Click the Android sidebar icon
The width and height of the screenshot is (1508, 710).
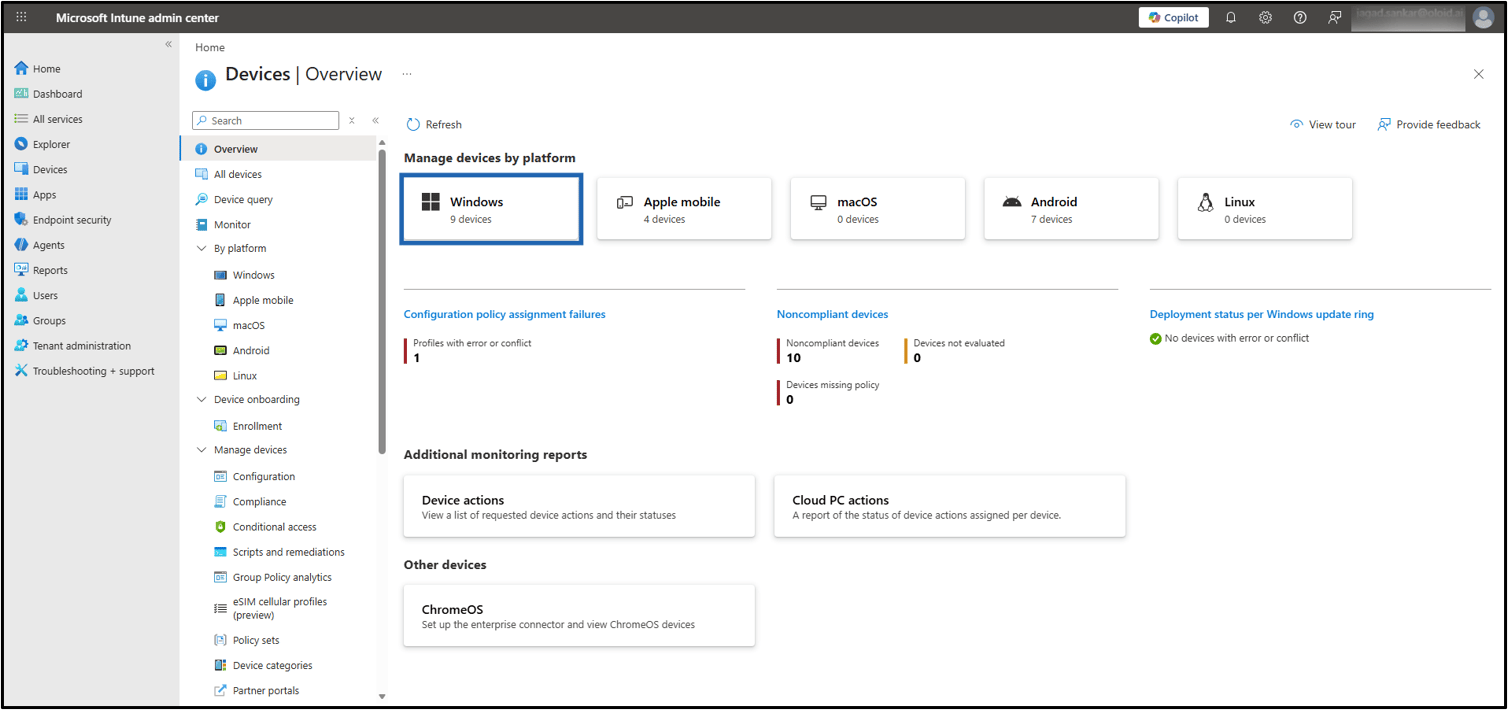[x=221, y=351]
